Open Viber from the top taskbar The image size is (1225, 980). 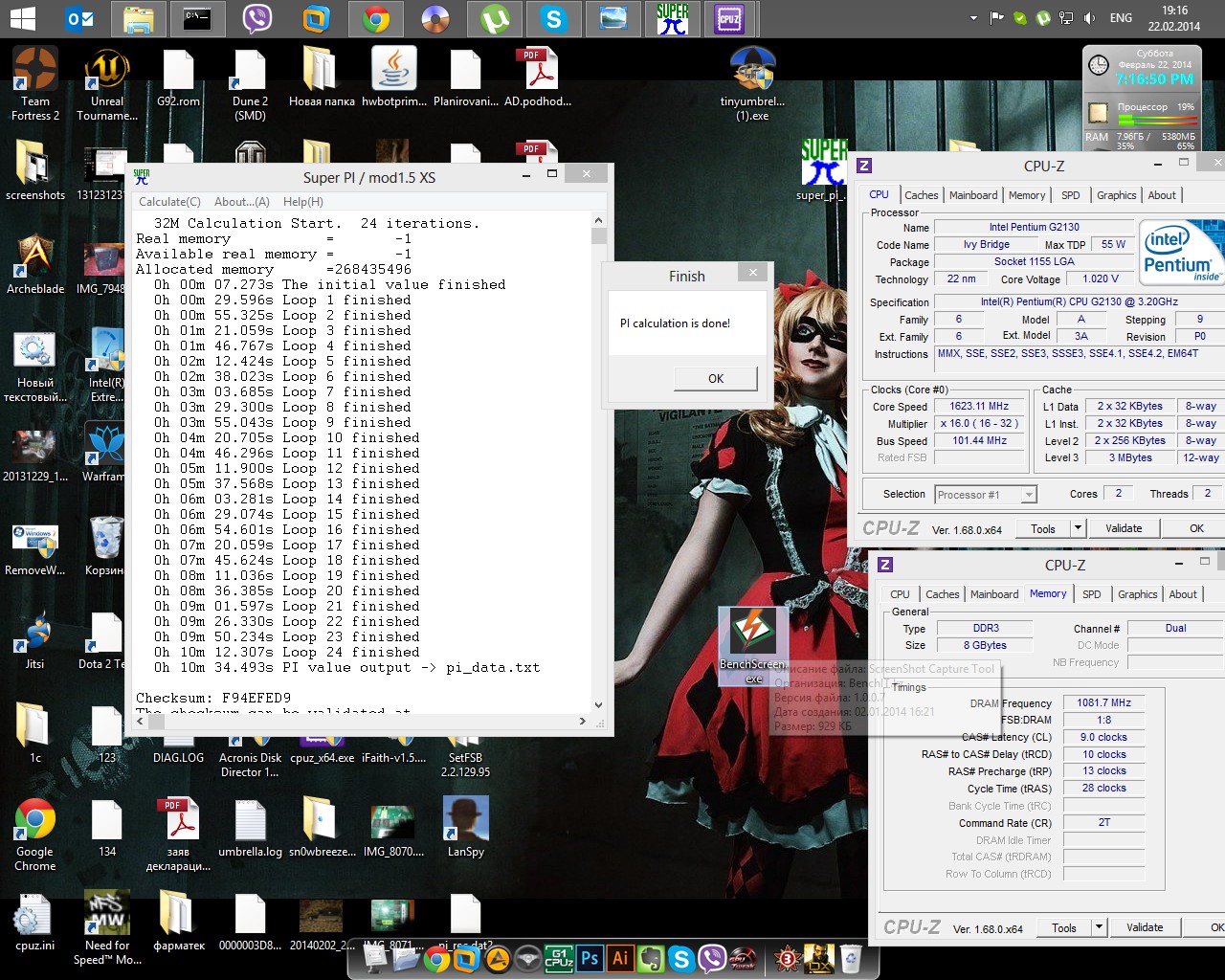tap(256, 18)
